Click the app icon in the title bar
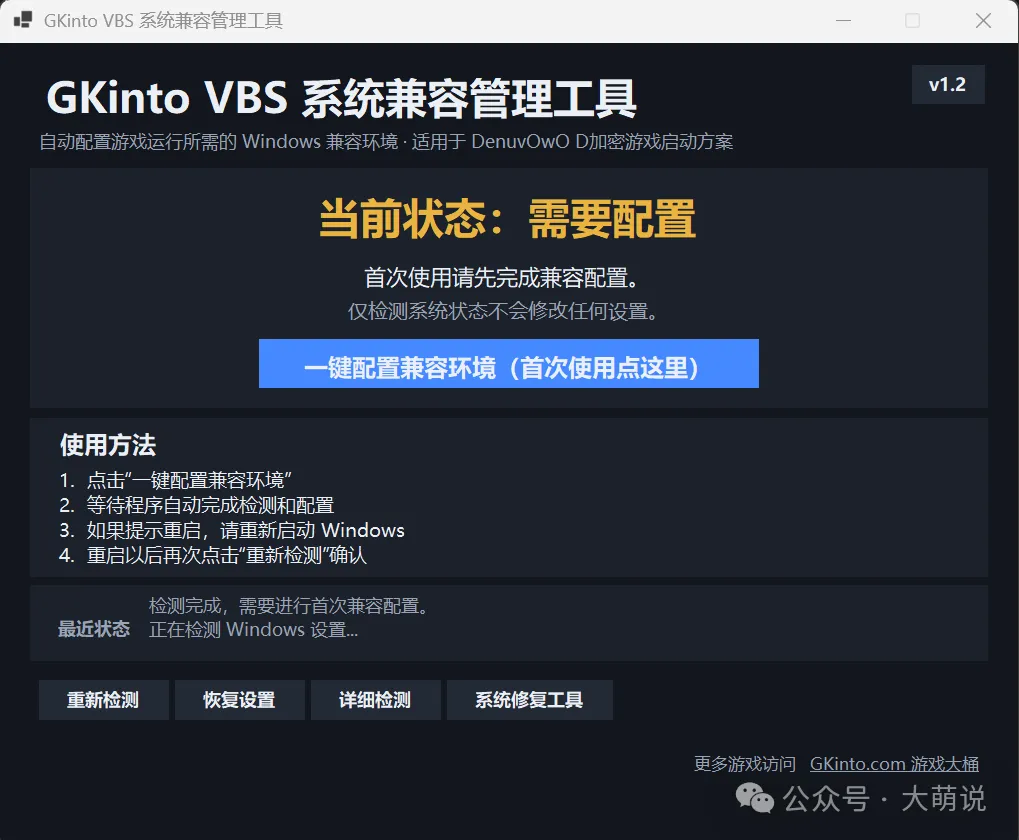The width and height of the screenshot is (1019, 840). coord(23,20)
